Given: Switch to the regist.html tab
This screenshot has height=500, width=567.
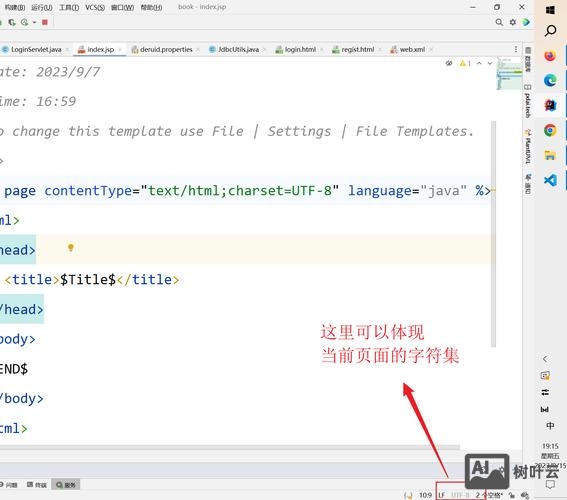Looking at the screenshot, I should click(358, 50).
